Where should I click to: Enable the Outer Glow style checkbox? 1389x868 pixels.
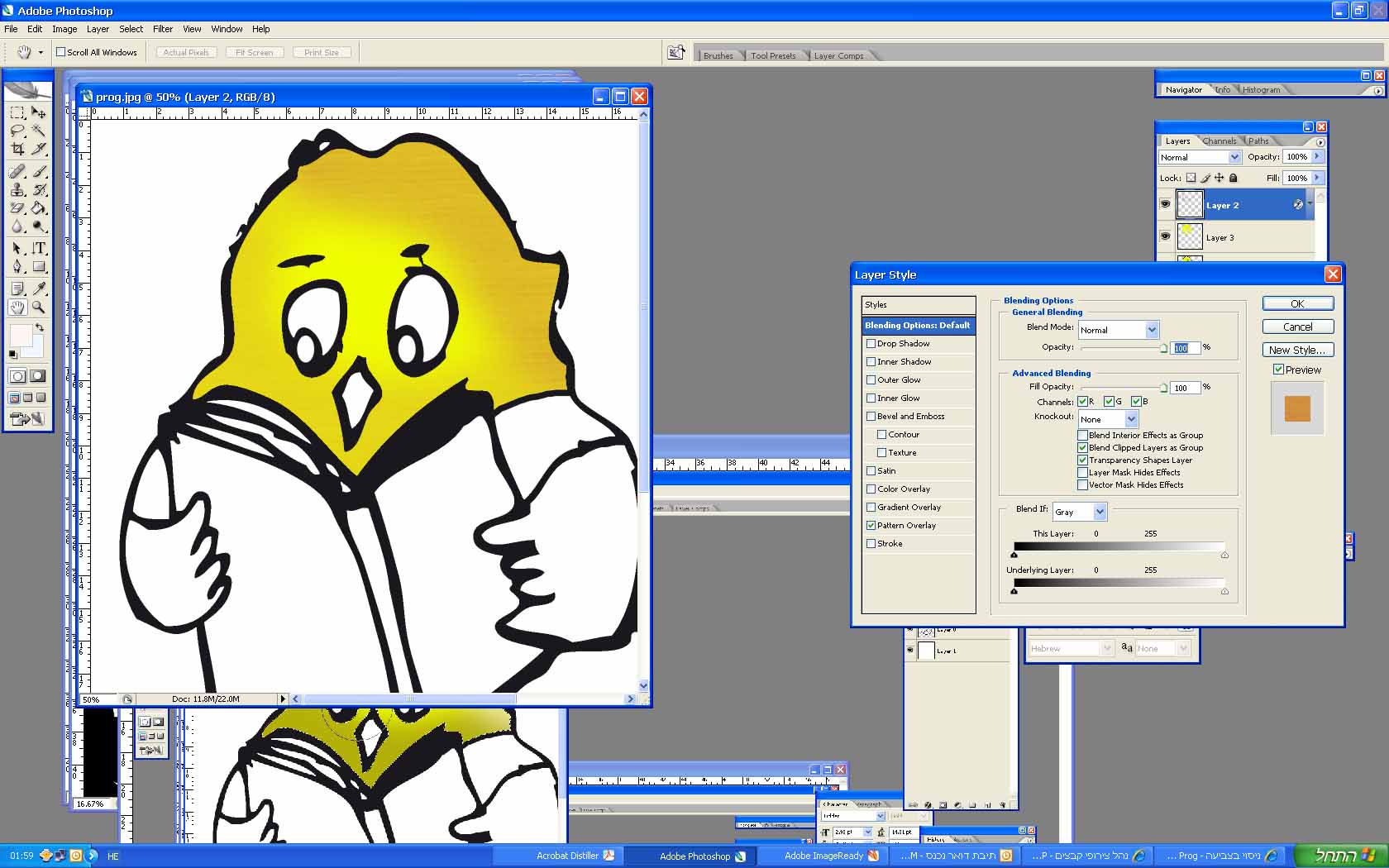pyautogui.click(x=871, y=379)
